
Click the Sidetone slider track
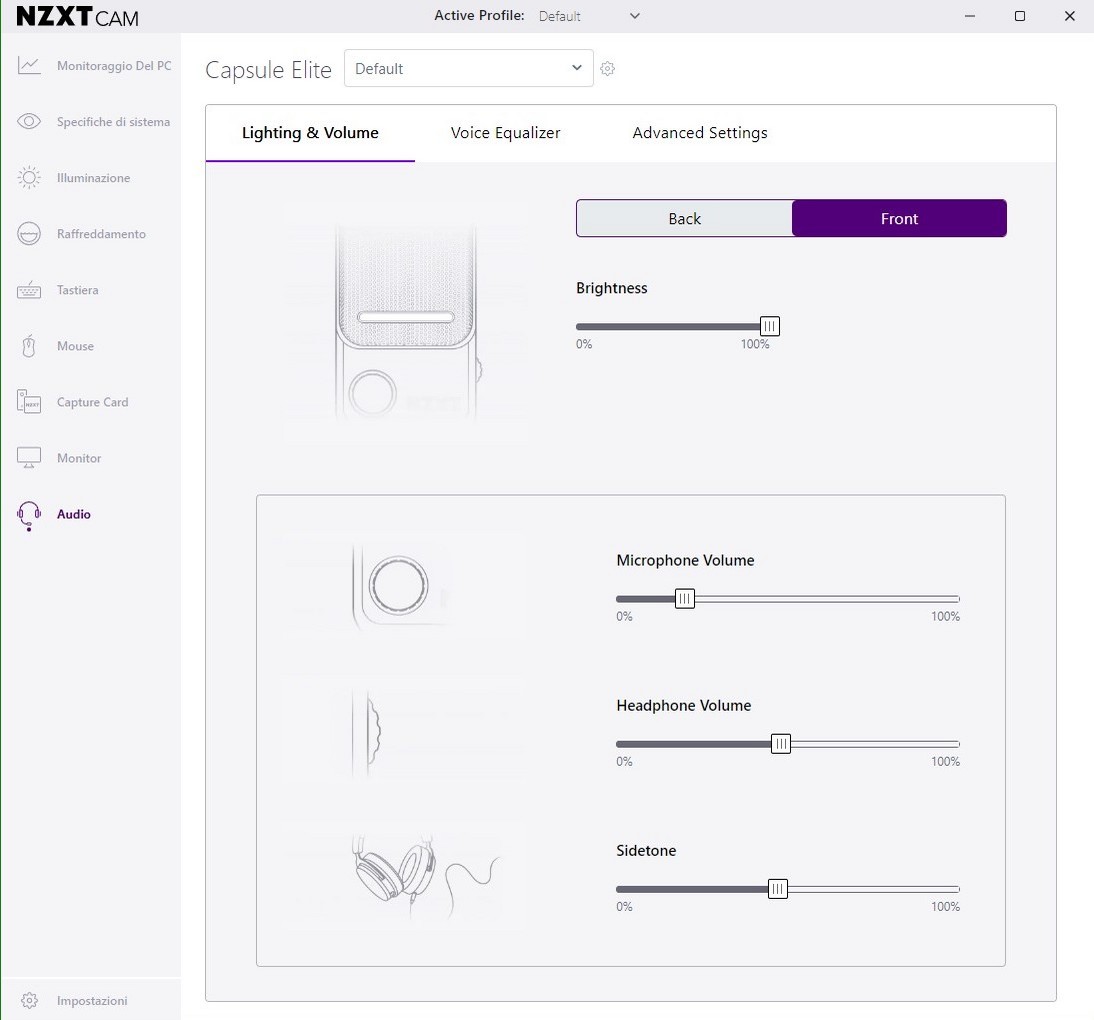(870, 889)
